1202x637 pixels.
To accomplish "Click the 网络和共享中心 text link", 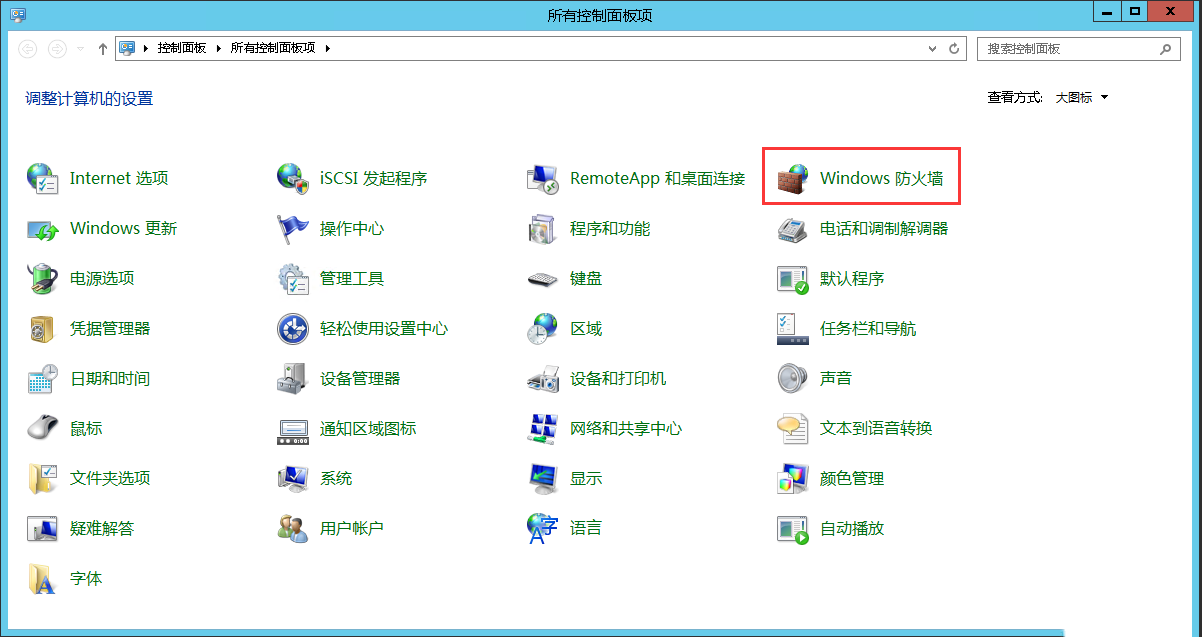I will pyautogui.click(x=626, y=428).
